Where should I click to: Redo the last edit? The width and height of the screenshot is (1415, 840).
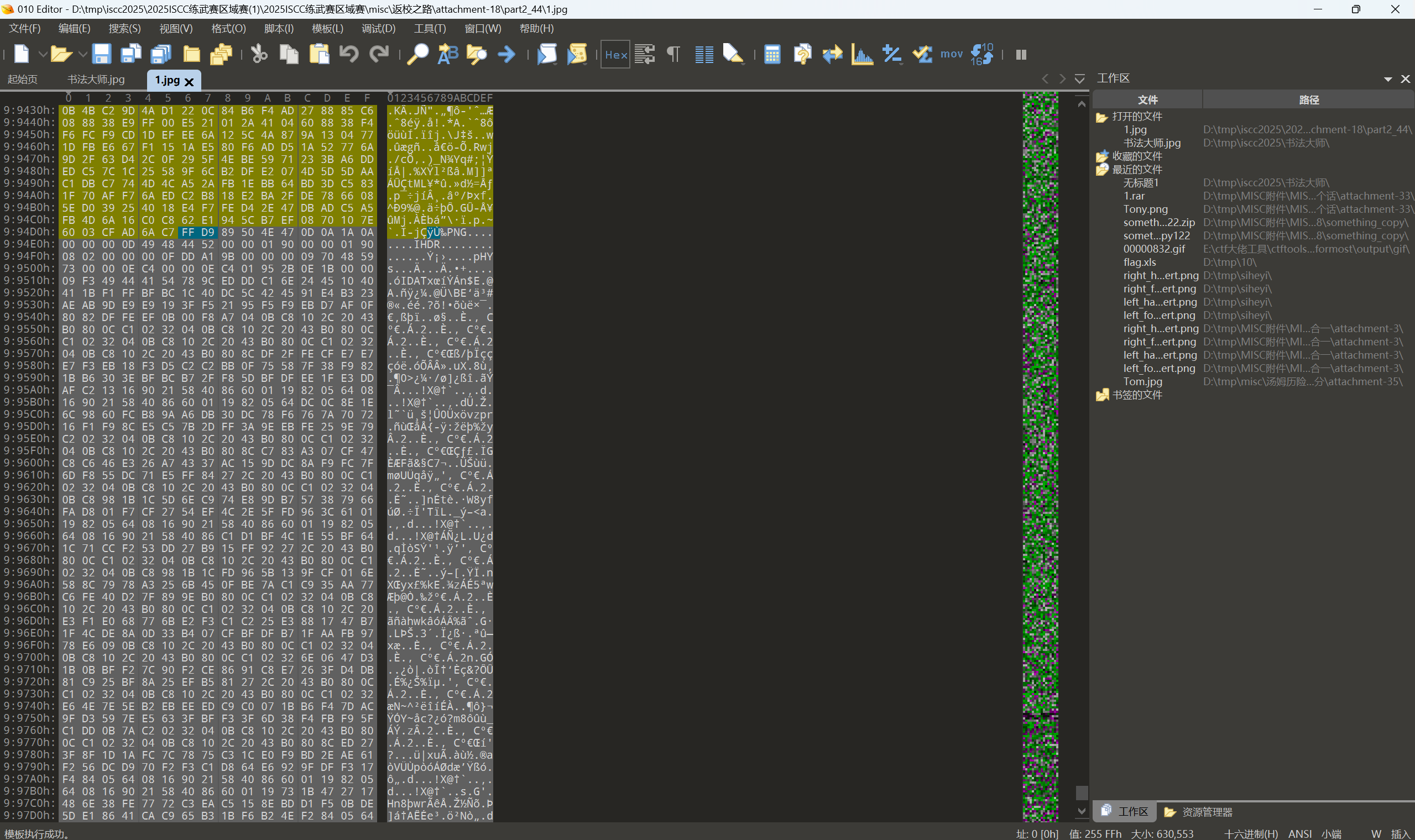click(x=379, y=54)
